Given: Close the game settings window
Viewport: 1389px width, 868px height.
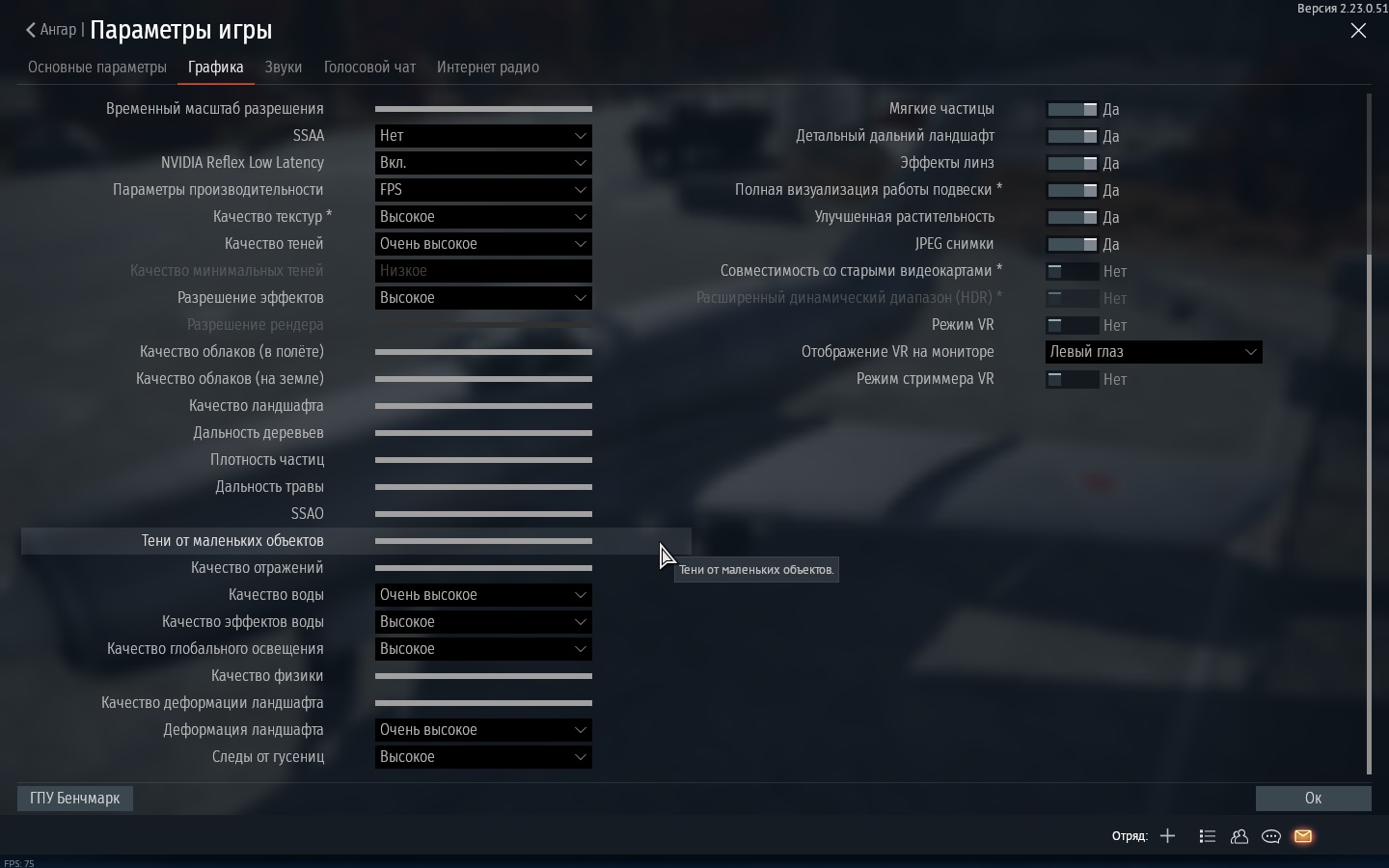Looking at the screenshot, I should tap(1358, 31).
